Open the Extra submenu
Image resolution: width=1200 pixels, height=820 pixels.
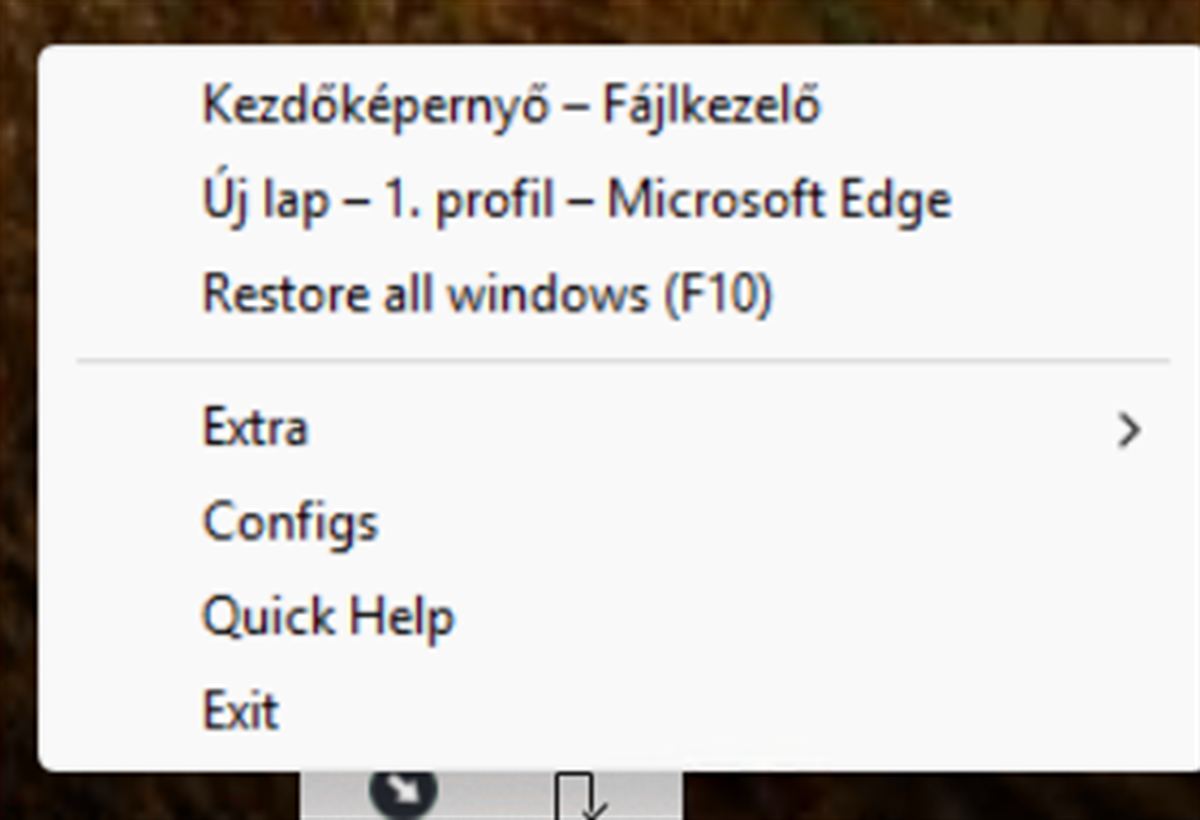[256, 428]
